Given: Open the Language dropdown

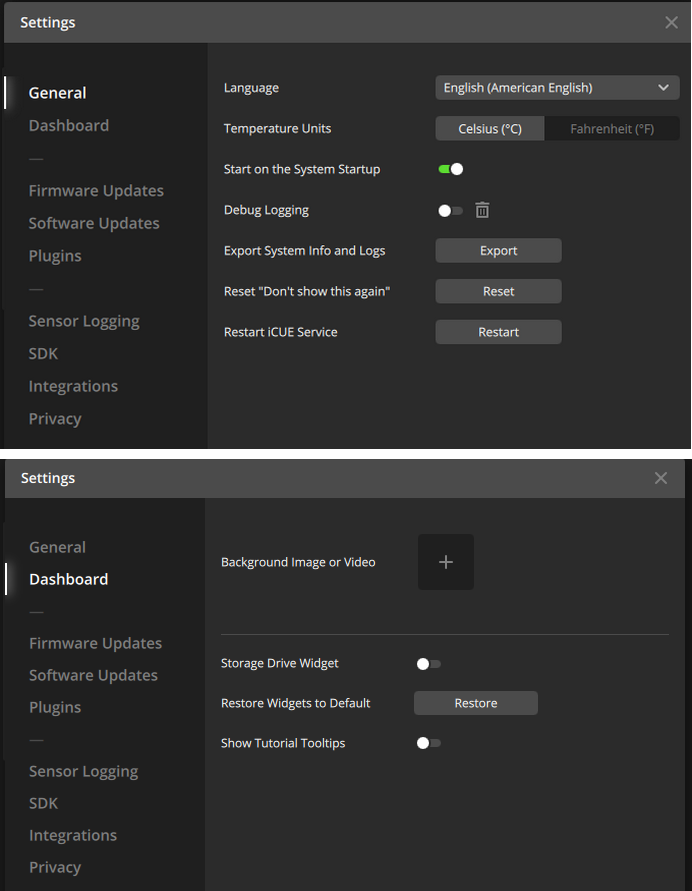Looking at the screenshot, I should (x=557, y=88).
